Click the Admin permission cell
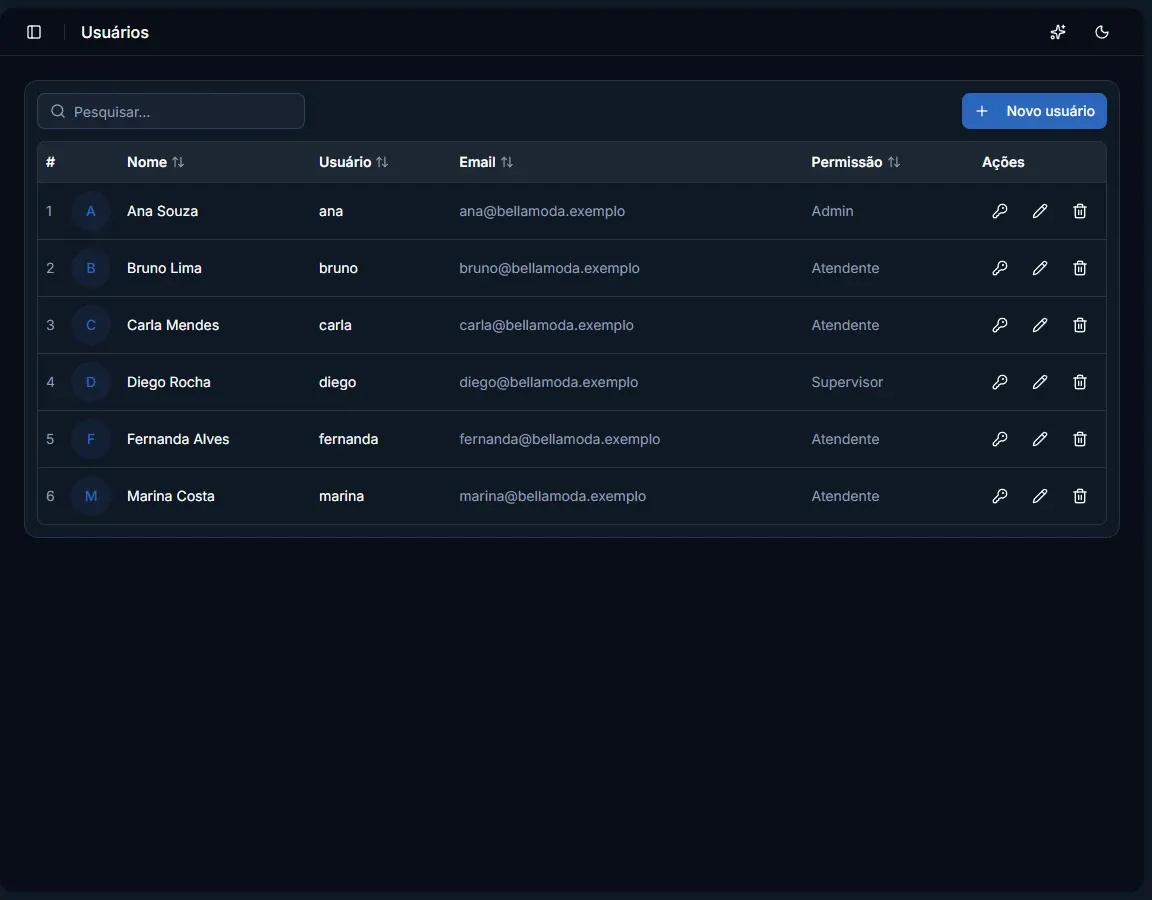This screenshot has height=900, width=1152. coord(832,211)
